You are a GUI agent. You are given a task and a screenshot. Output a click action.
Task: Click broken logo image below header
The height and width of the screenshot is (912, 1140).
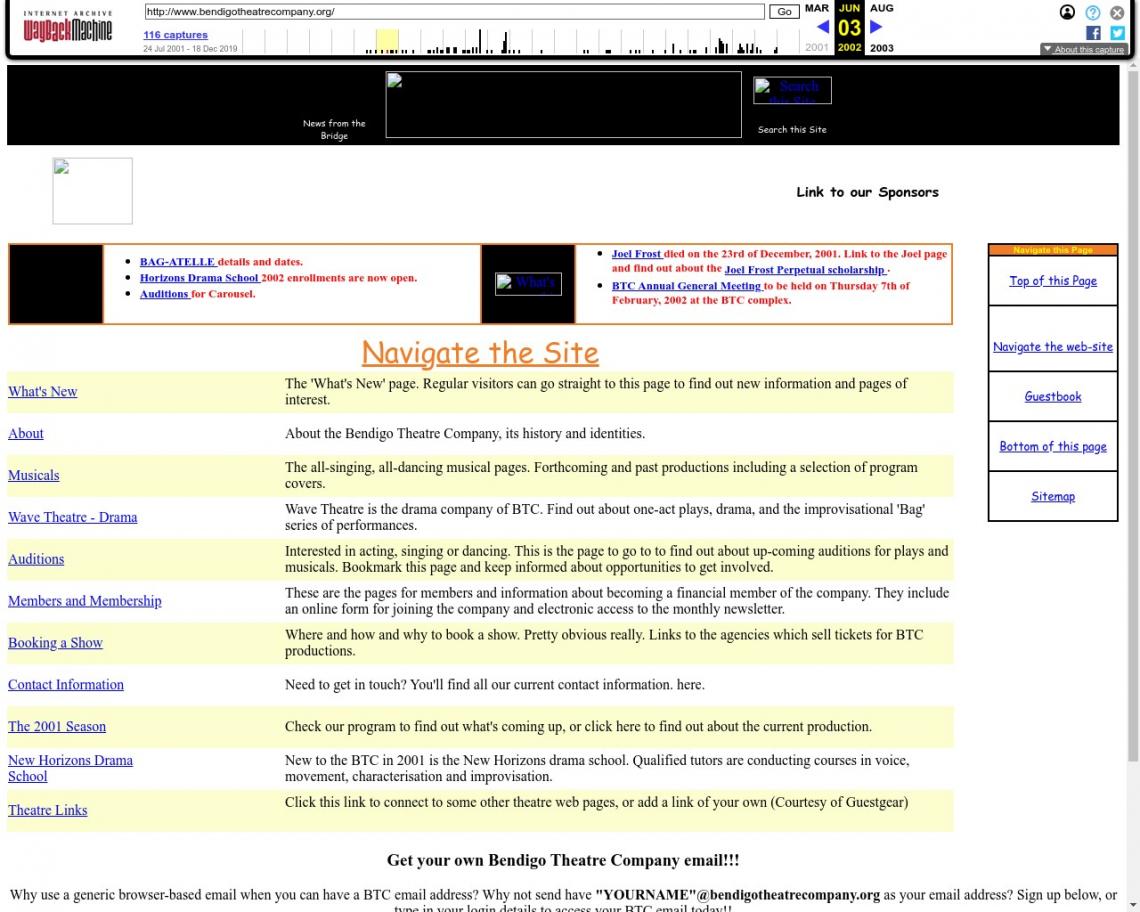click(92, 191)
